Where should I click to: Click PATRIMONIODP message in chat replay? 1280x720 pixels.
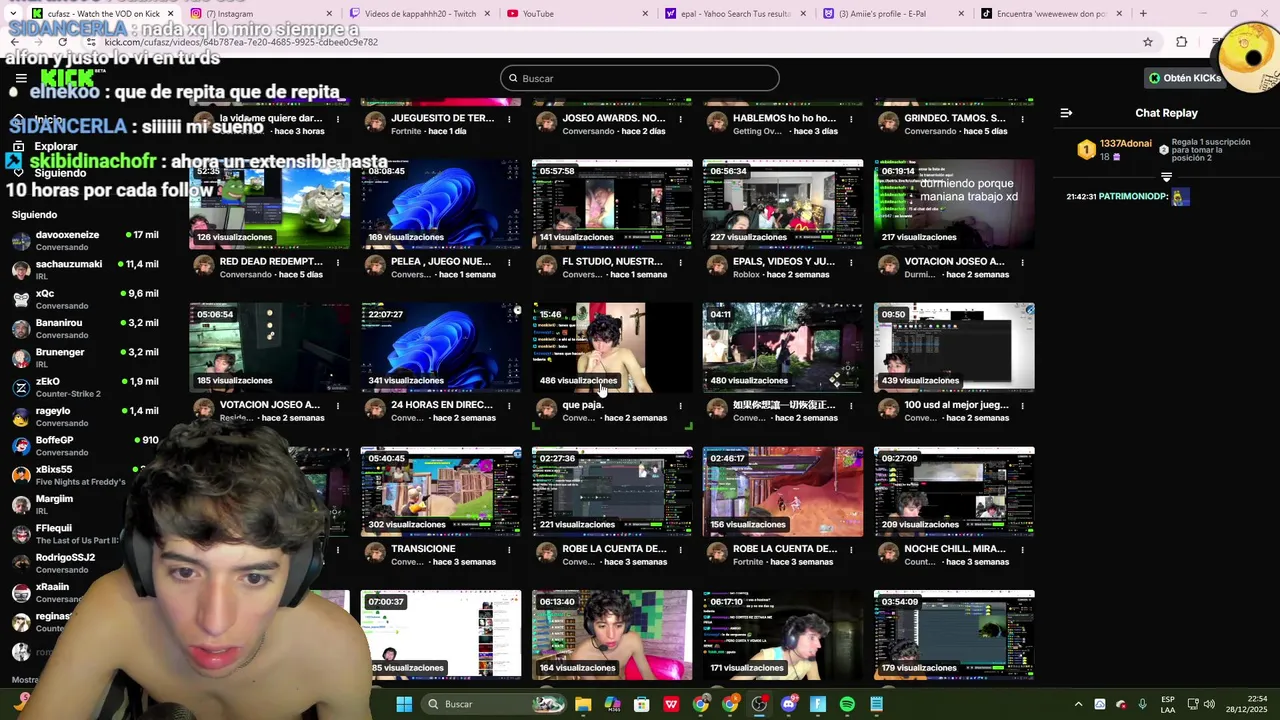coord(1128,197)
